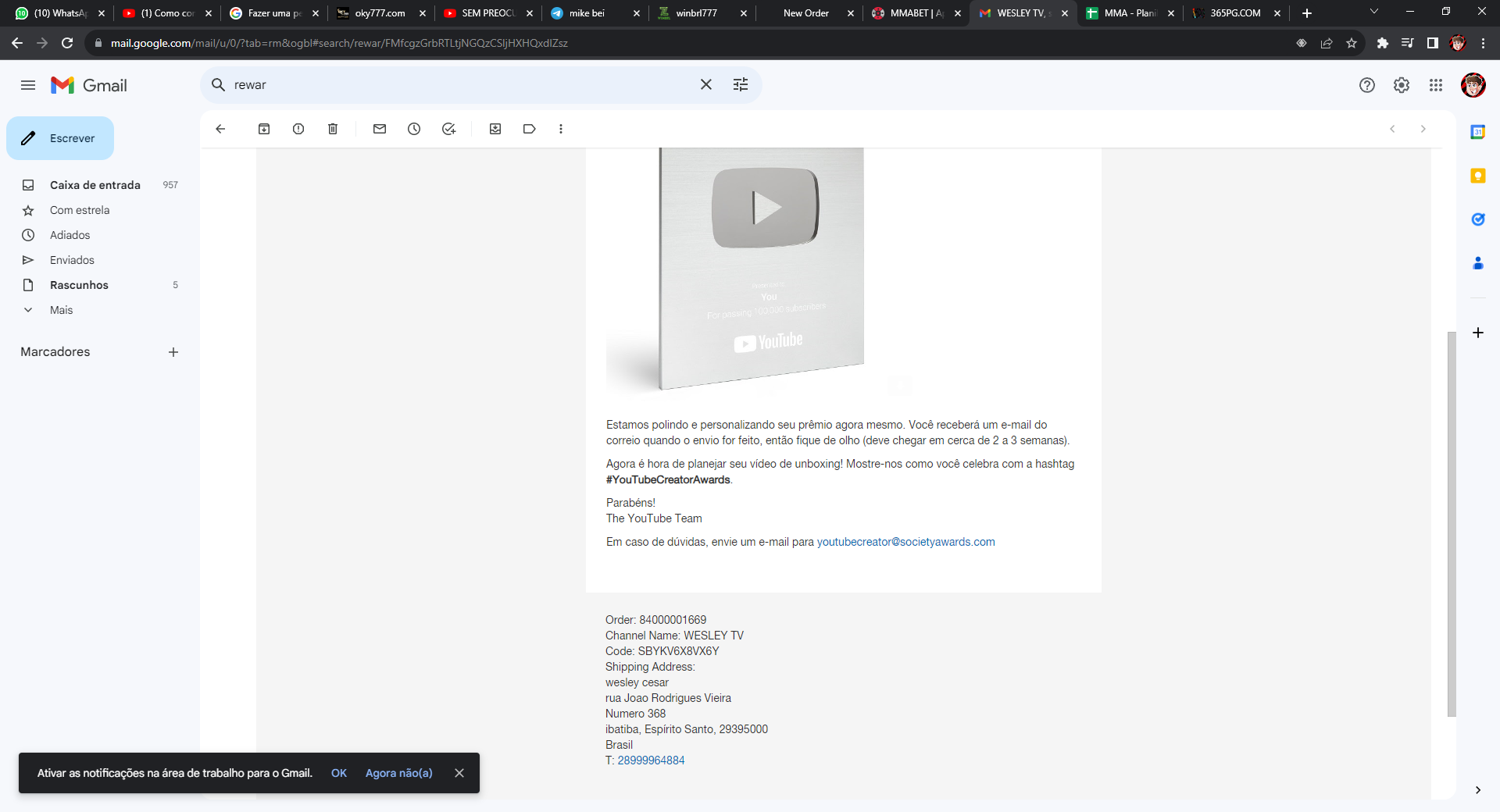
Task: Open a new browser tab
Action: (1307, 13)
